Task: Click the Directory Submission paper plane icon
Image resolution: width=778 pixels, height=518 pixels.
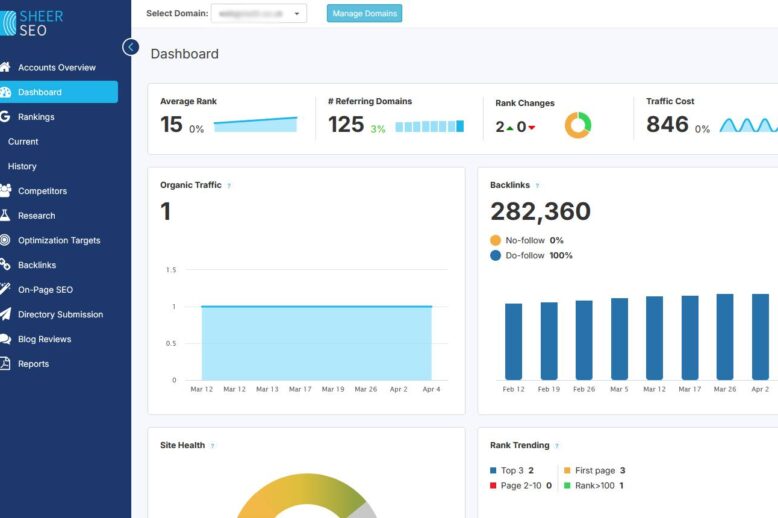Action: pyautogui.click(x=5, y=314)
